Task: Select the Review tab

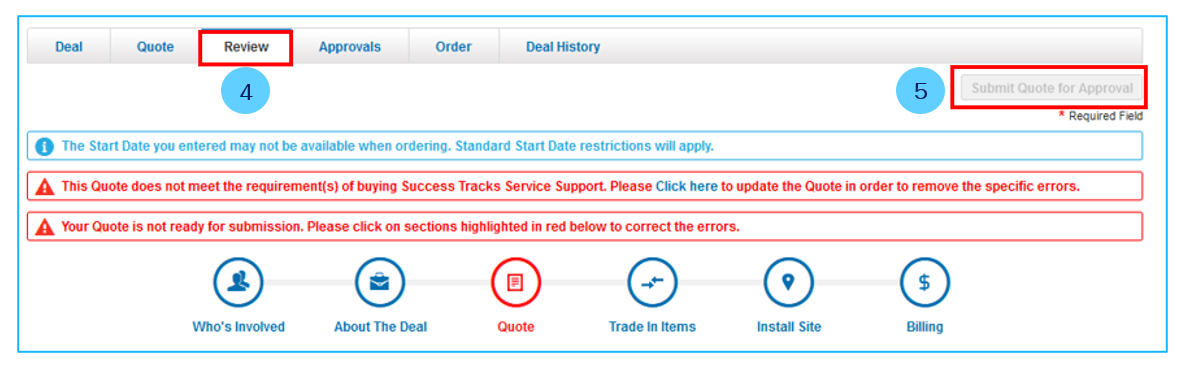Action: pyautogui.click(x=246, y=47)
